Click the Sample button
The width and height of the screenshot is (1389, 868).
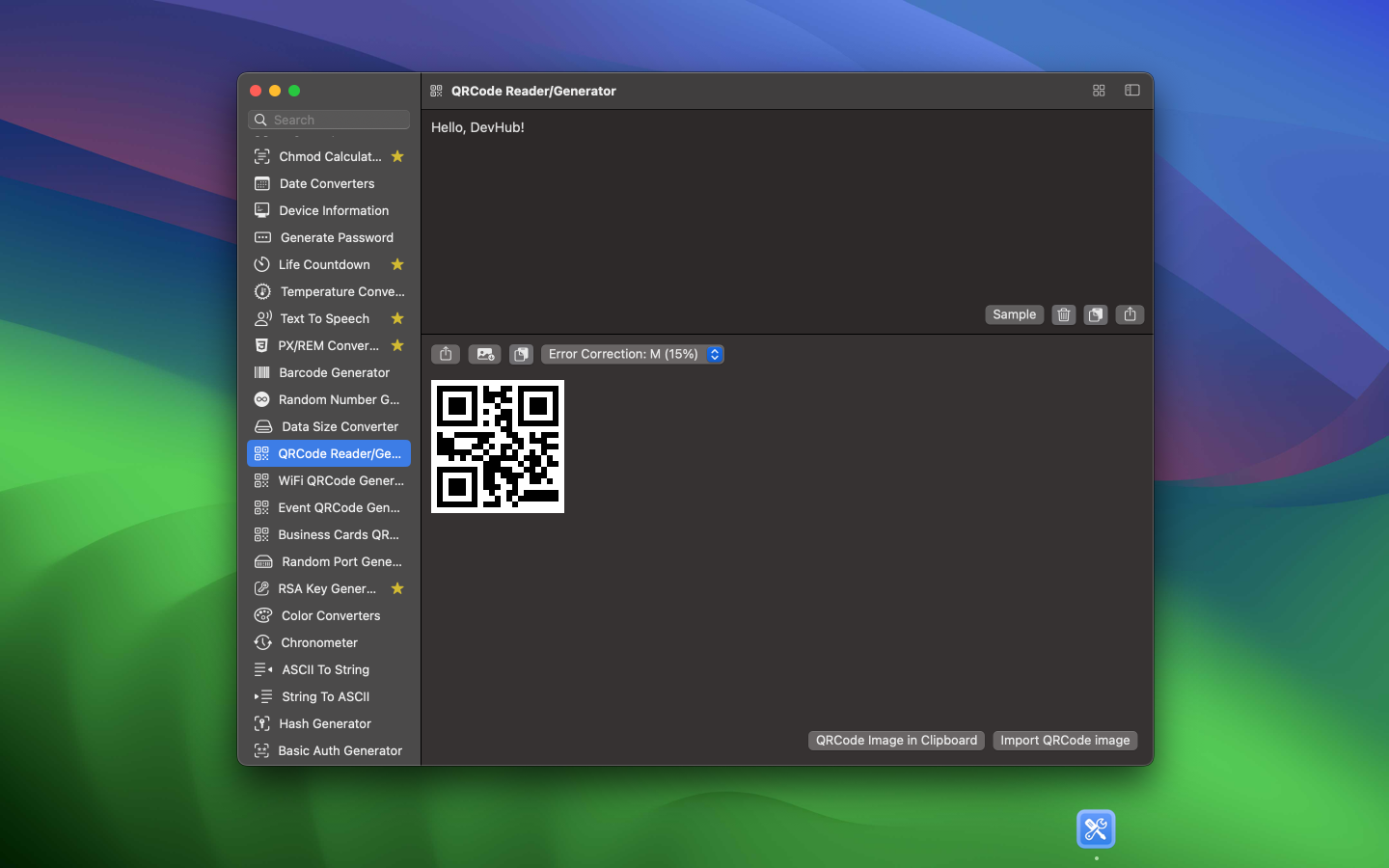pyautogui.click(x=1014, y=314)
